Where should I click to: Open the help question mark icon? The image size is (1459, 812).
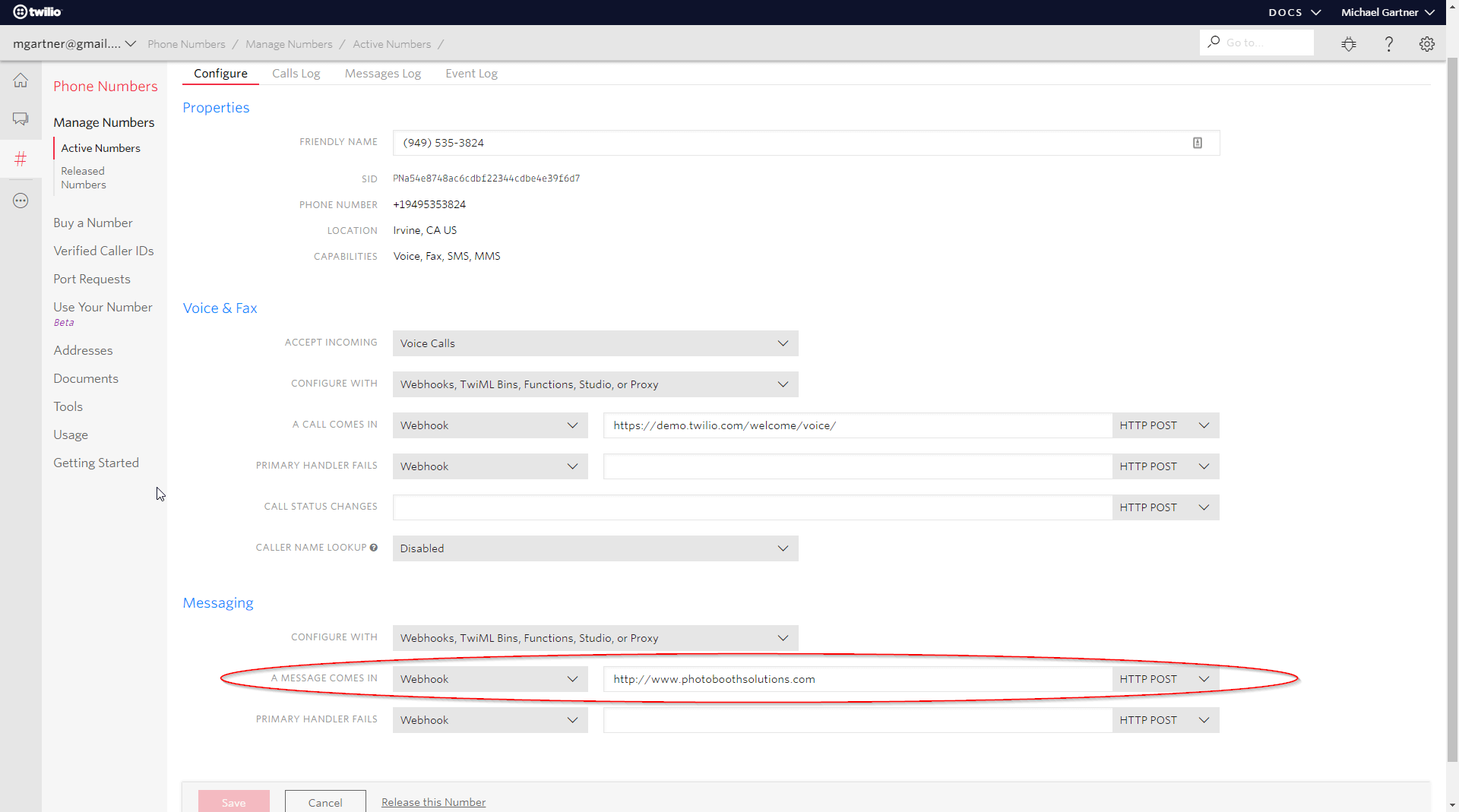point(1388,44)
